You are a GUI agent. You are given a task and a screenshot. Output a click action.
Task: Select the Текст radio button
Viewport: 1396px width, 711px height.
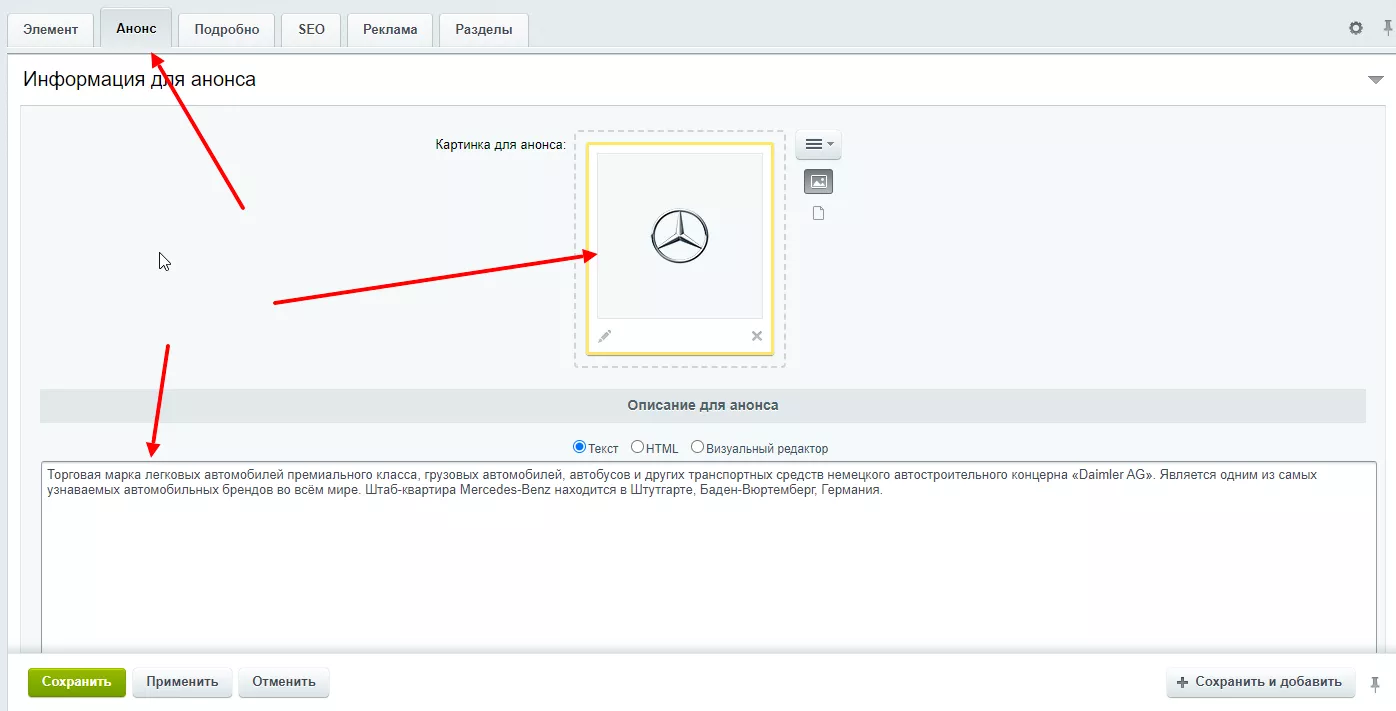tap(579, 447)
